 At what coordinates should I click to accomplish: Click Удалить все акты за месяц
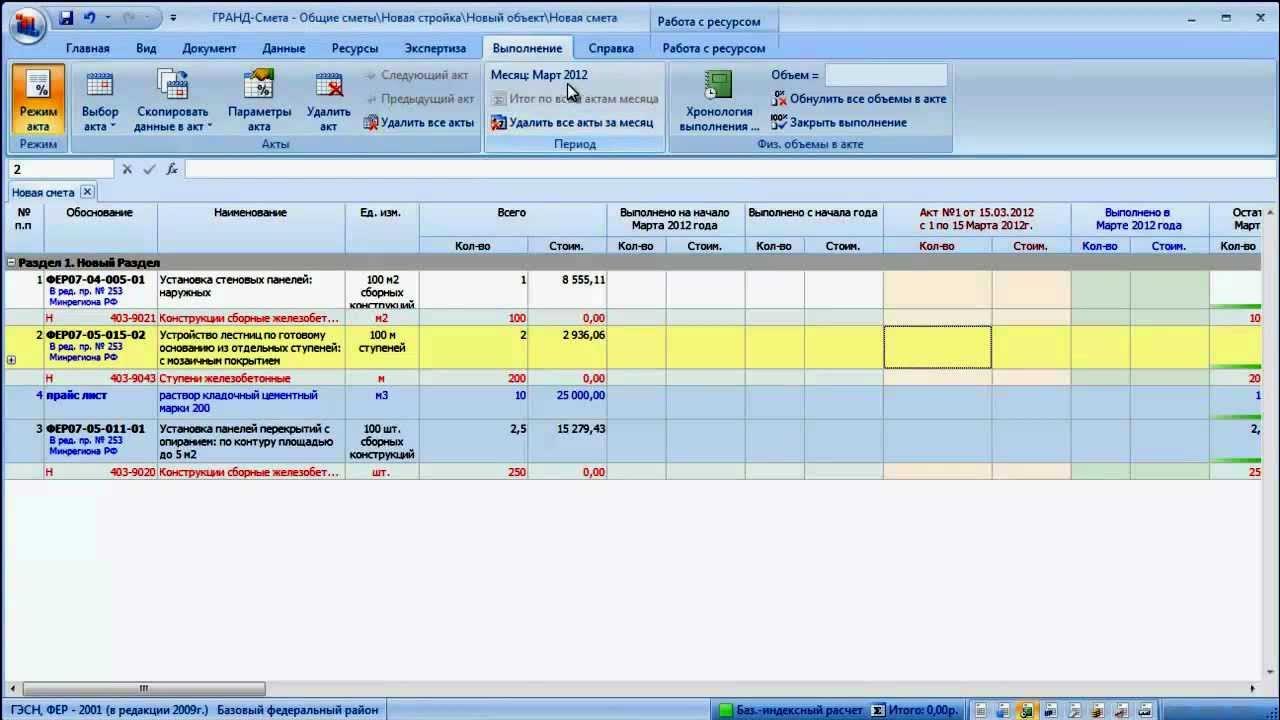click(x=572, y=122)
